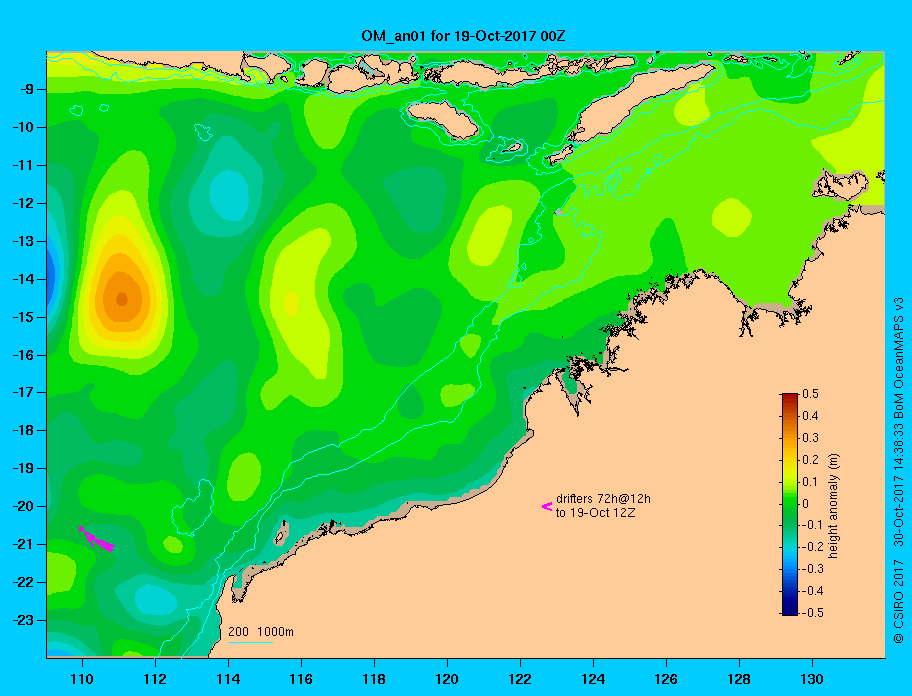Click latitude axis label -21
The image size is (912, 696).
tap(23, 544)
